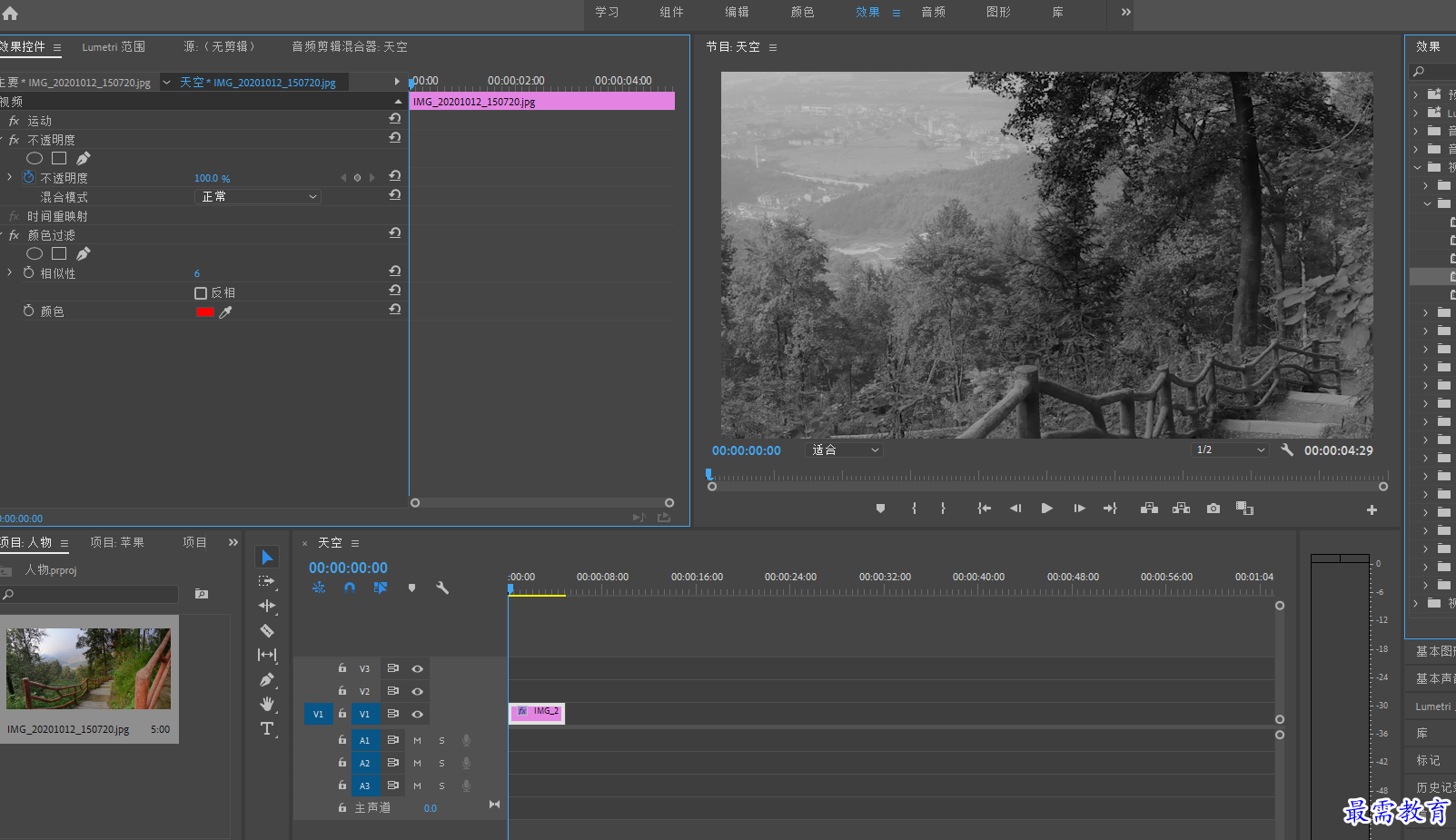Click the Export Frame camera icon
This screenshot has height=840, width=1456.
click(x=1213, y=509)
